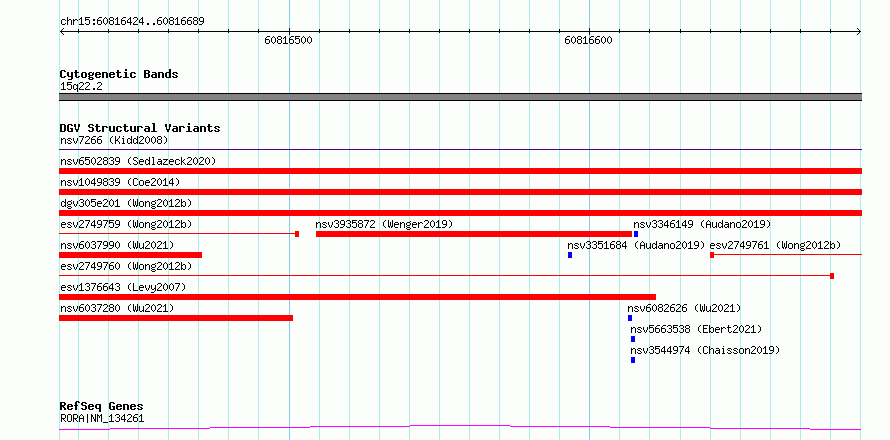Click the chr15:60816424..60816689 region label
The image size is (890, 440).
(x=132, y=22)
